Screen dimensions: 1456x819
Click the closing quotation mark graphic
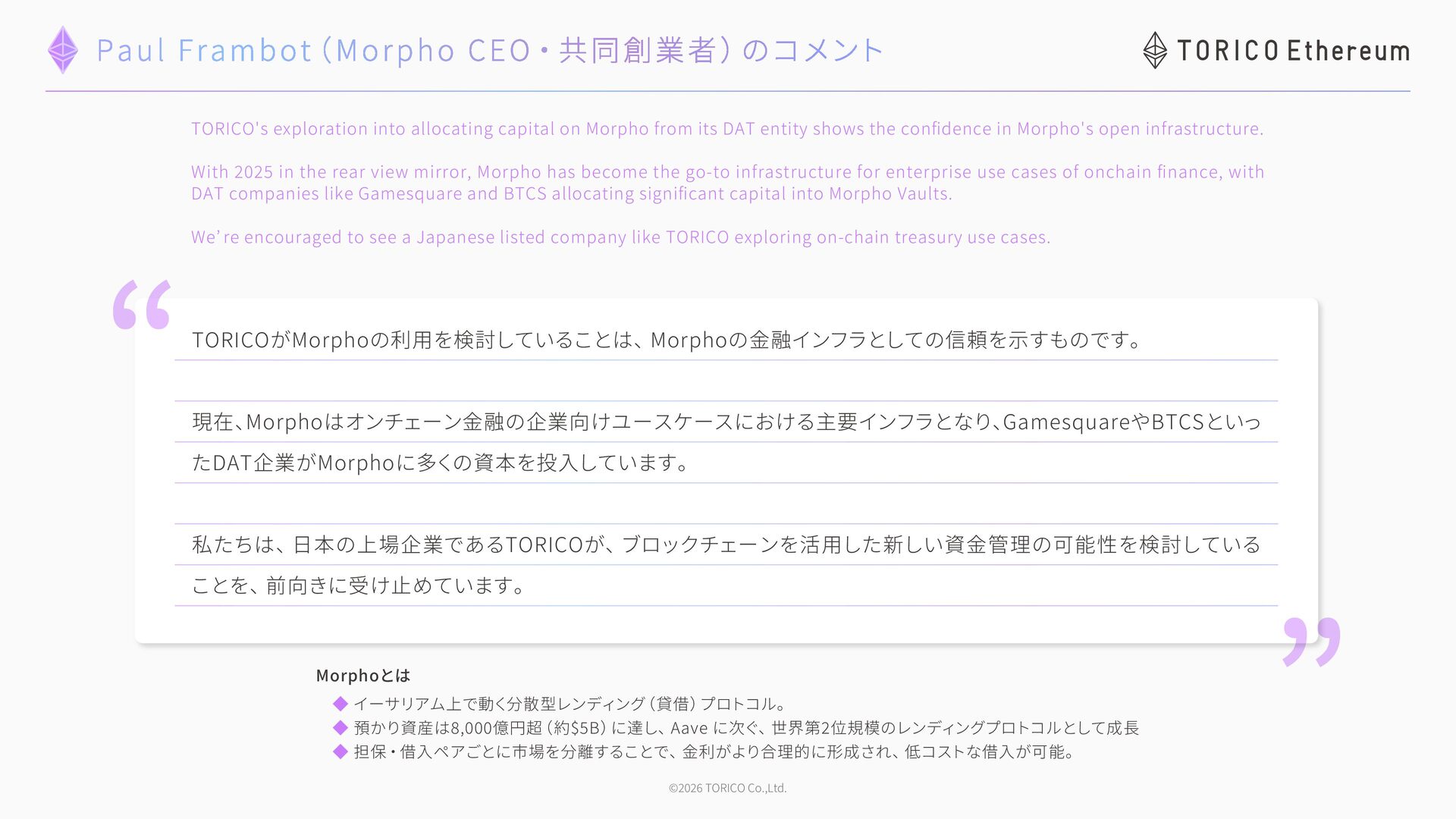coord(1311,642)
